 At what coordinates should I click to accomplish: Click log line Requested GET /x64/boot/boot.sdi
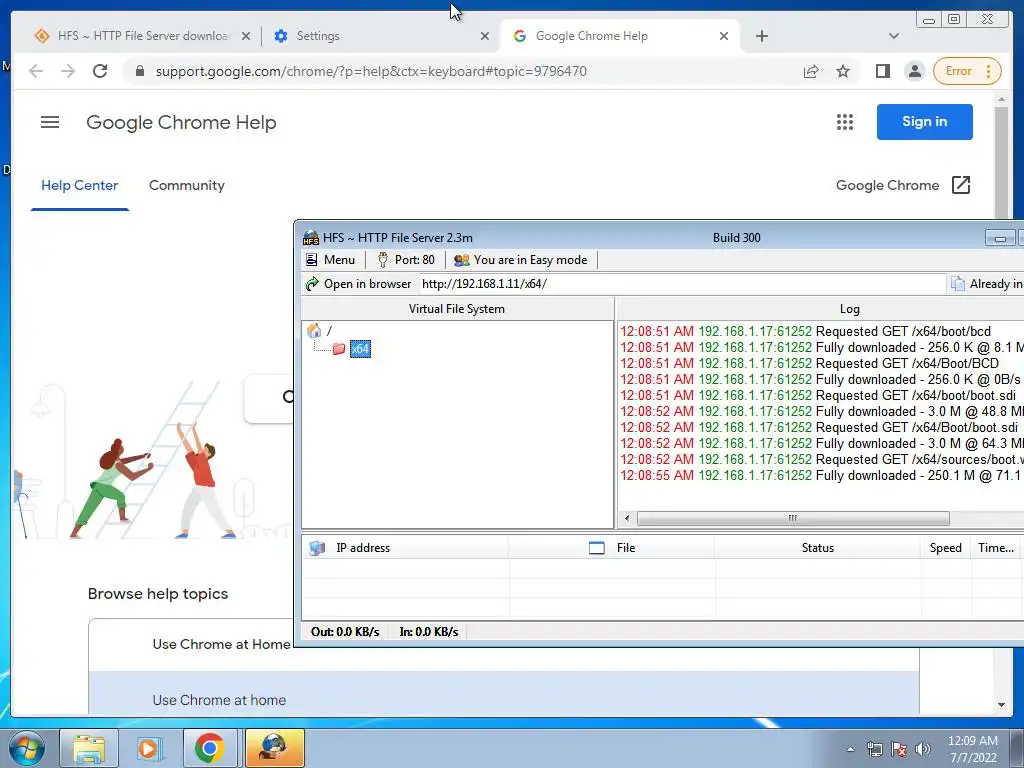click(x=818, y=396)
